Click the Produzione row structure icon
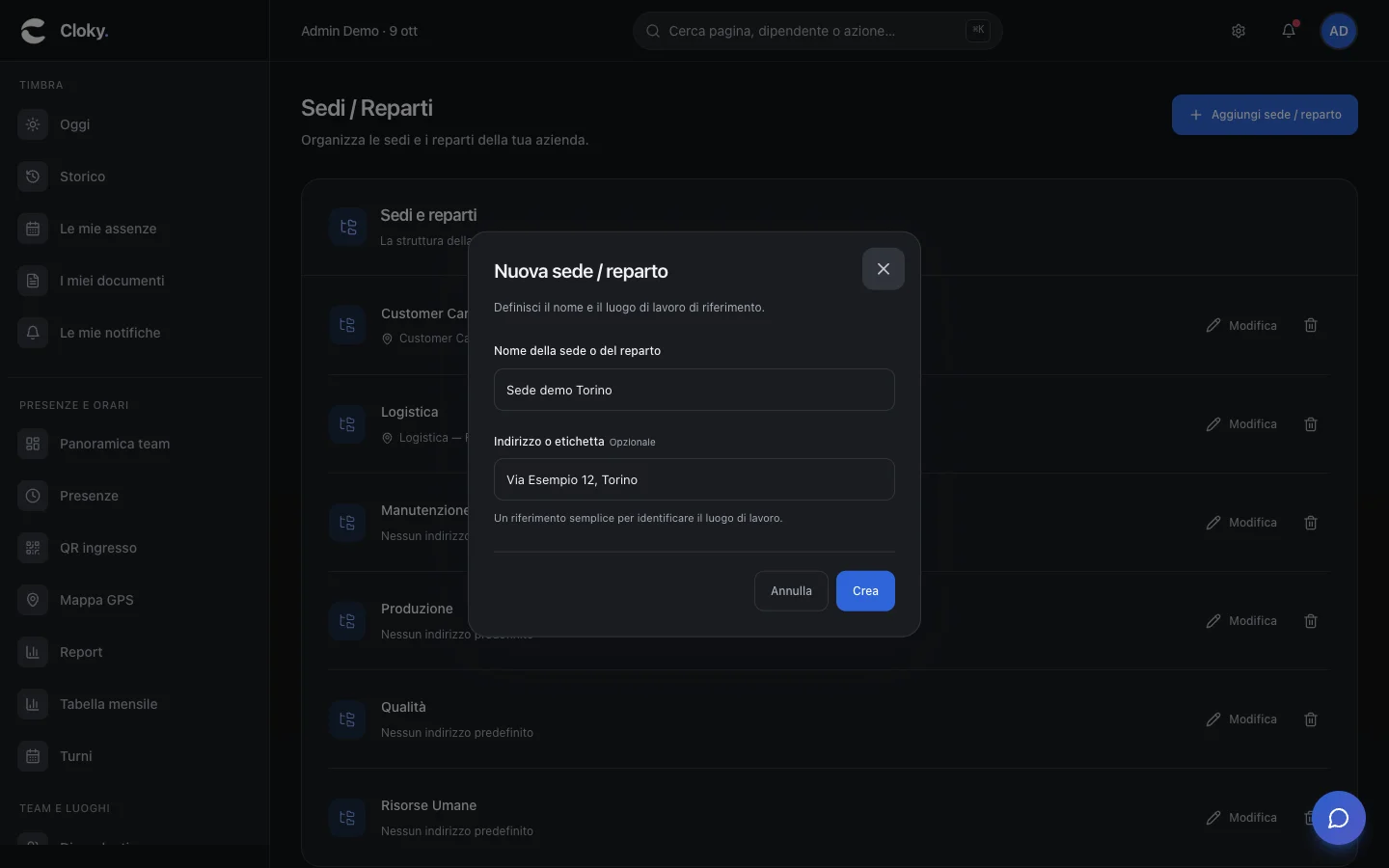1389x868 pixels. (347, 621)
